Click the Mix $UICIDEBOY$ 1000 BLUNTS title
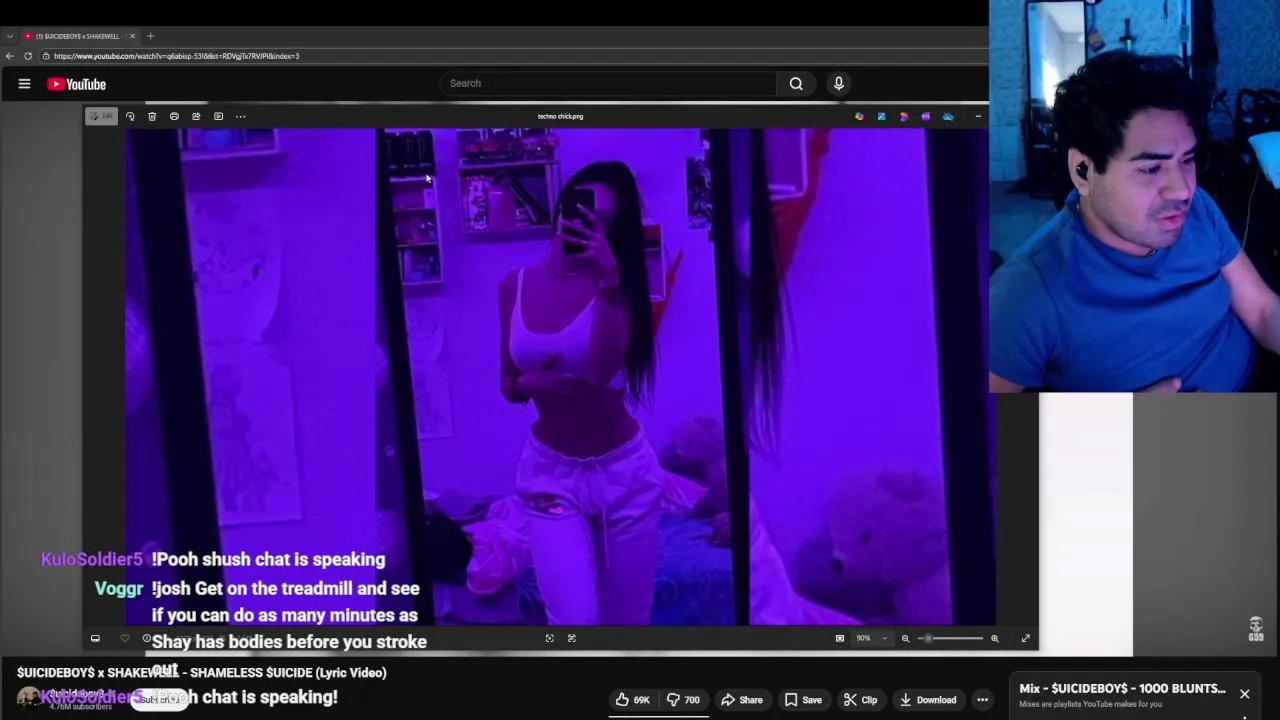The width and height of the screenshot is (1280, 720). 1122,688
